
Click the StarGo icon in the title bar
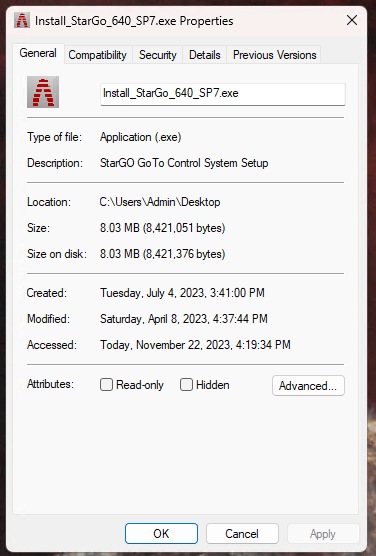(22, 20)
